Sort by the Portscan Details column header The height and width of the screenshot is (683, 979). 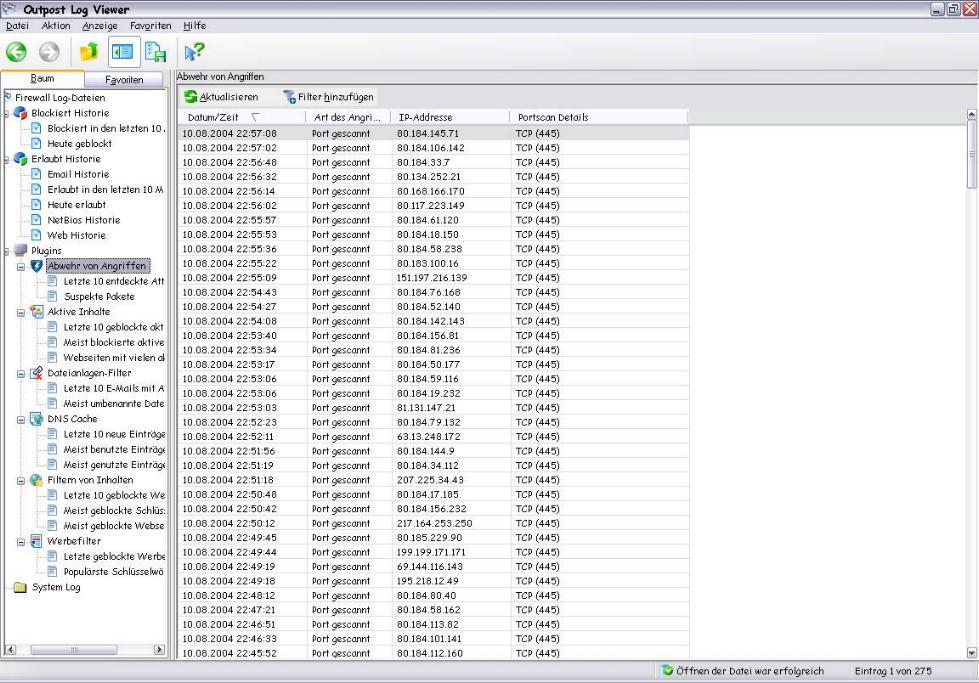coord(599,117)
